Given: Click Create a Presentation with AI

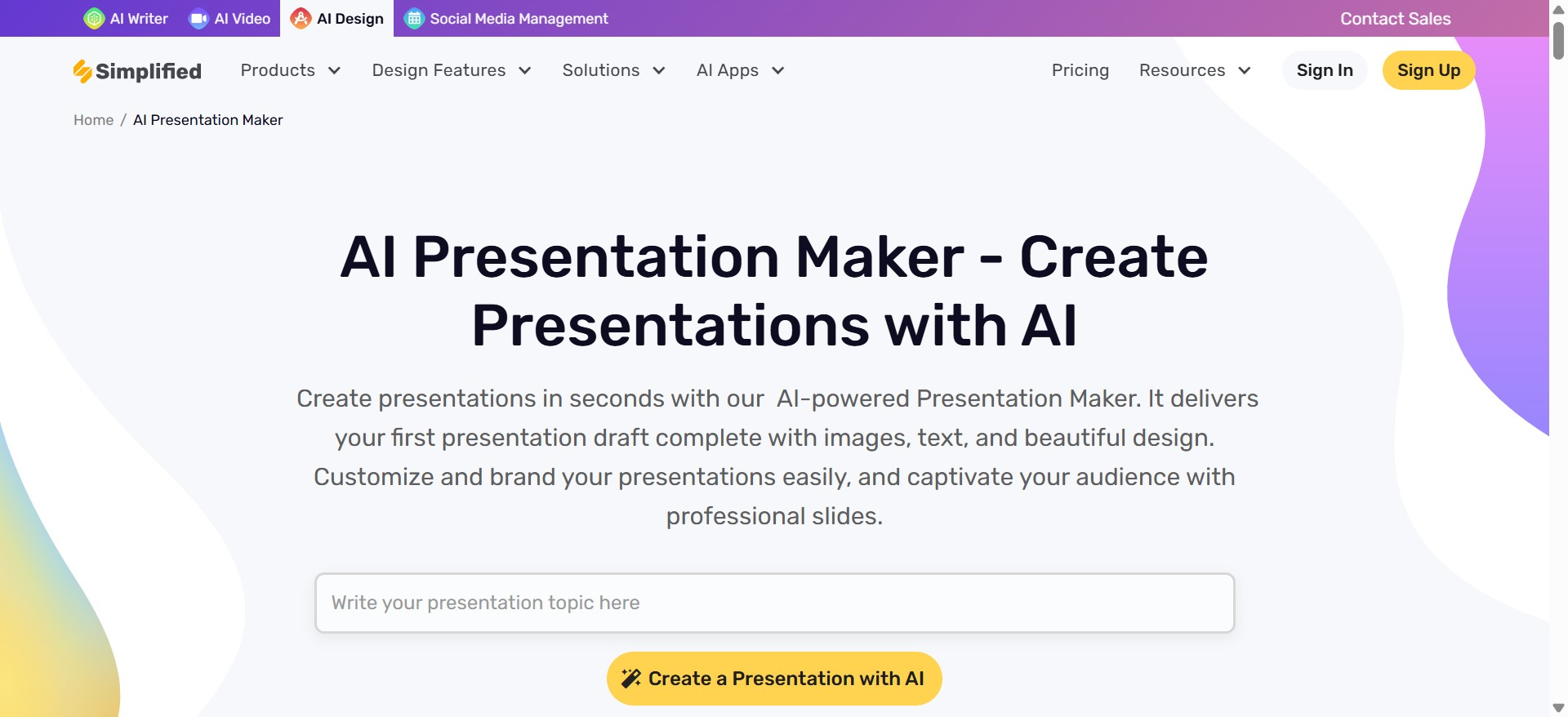Looking at the screenshot, I should [774, 679].
